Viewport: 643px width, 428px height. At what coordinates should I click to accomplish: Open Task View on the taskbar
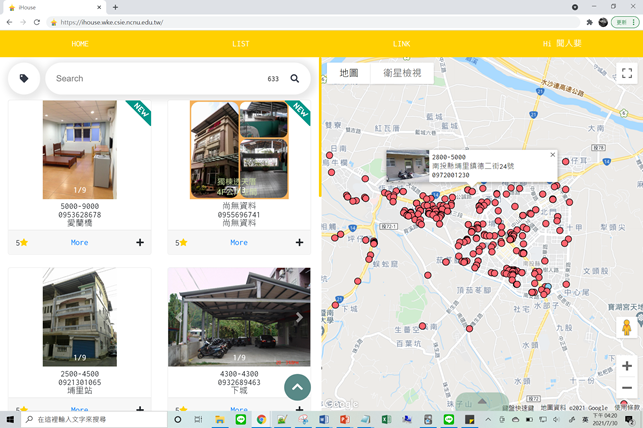pyautogui.click(x=198, y=419)
